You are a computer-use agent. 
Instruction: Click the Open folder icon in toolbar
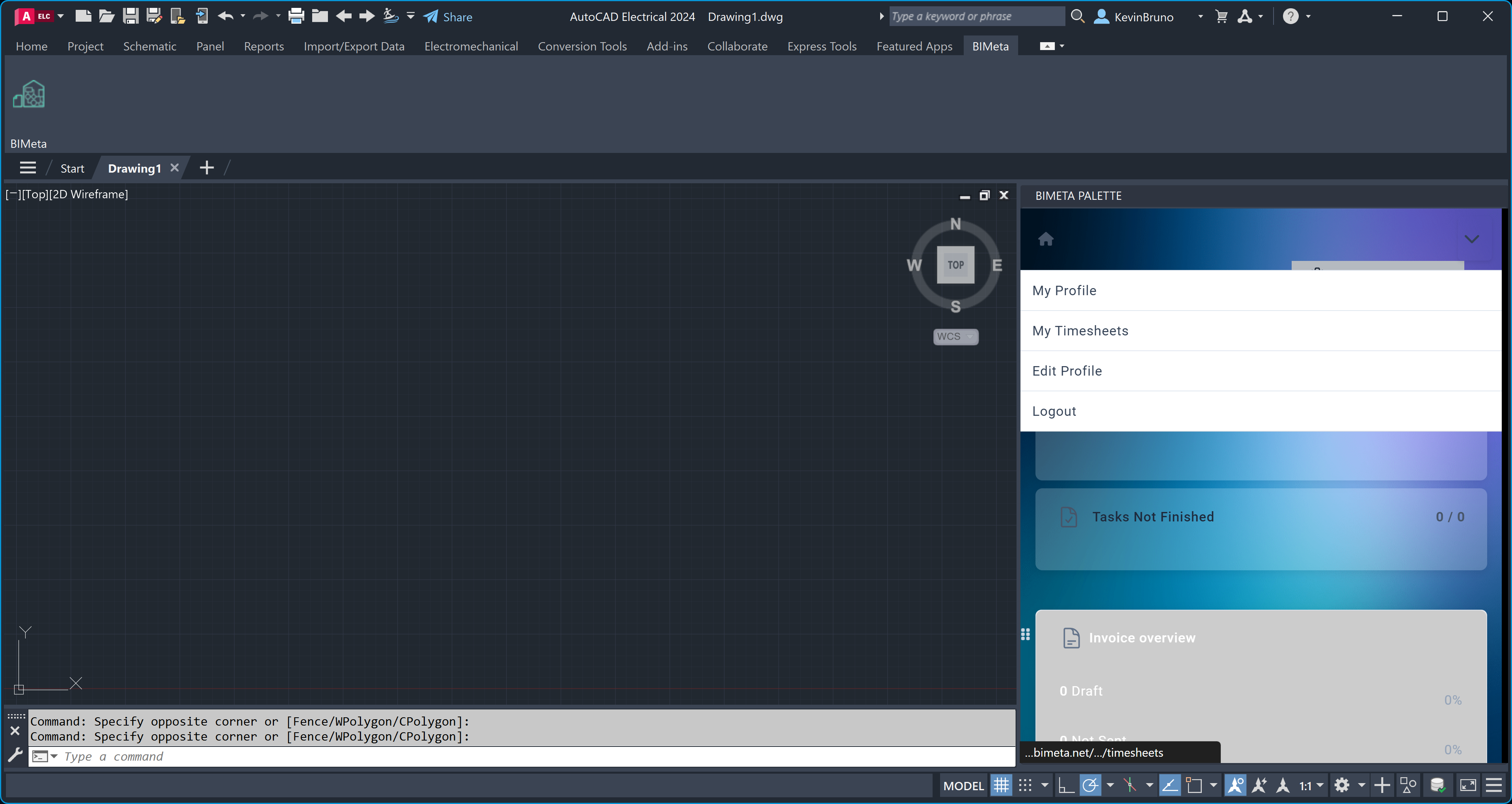pyautogui.click(x=106, y=17)
